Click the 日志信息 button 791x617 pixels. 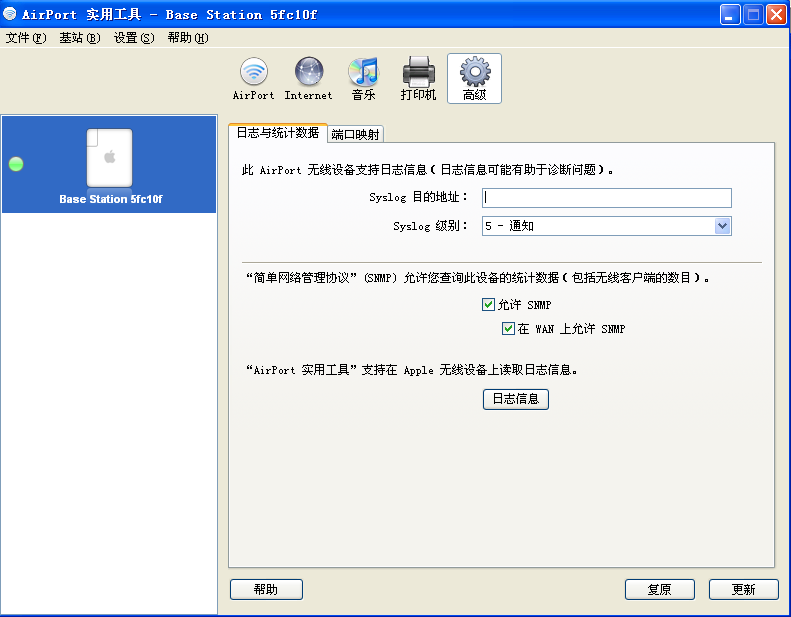(516, 399)
